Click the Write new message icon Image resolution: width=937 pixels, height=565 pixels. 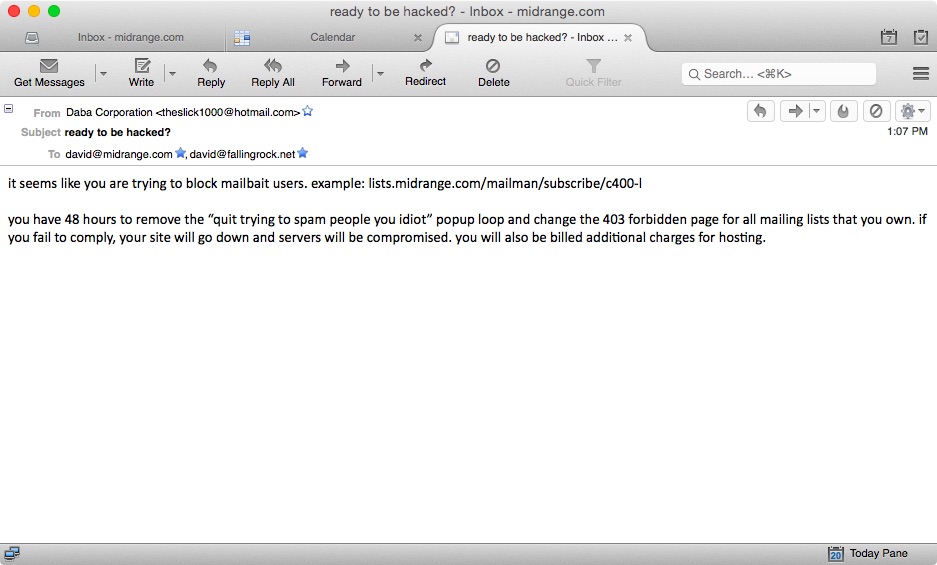142,67
